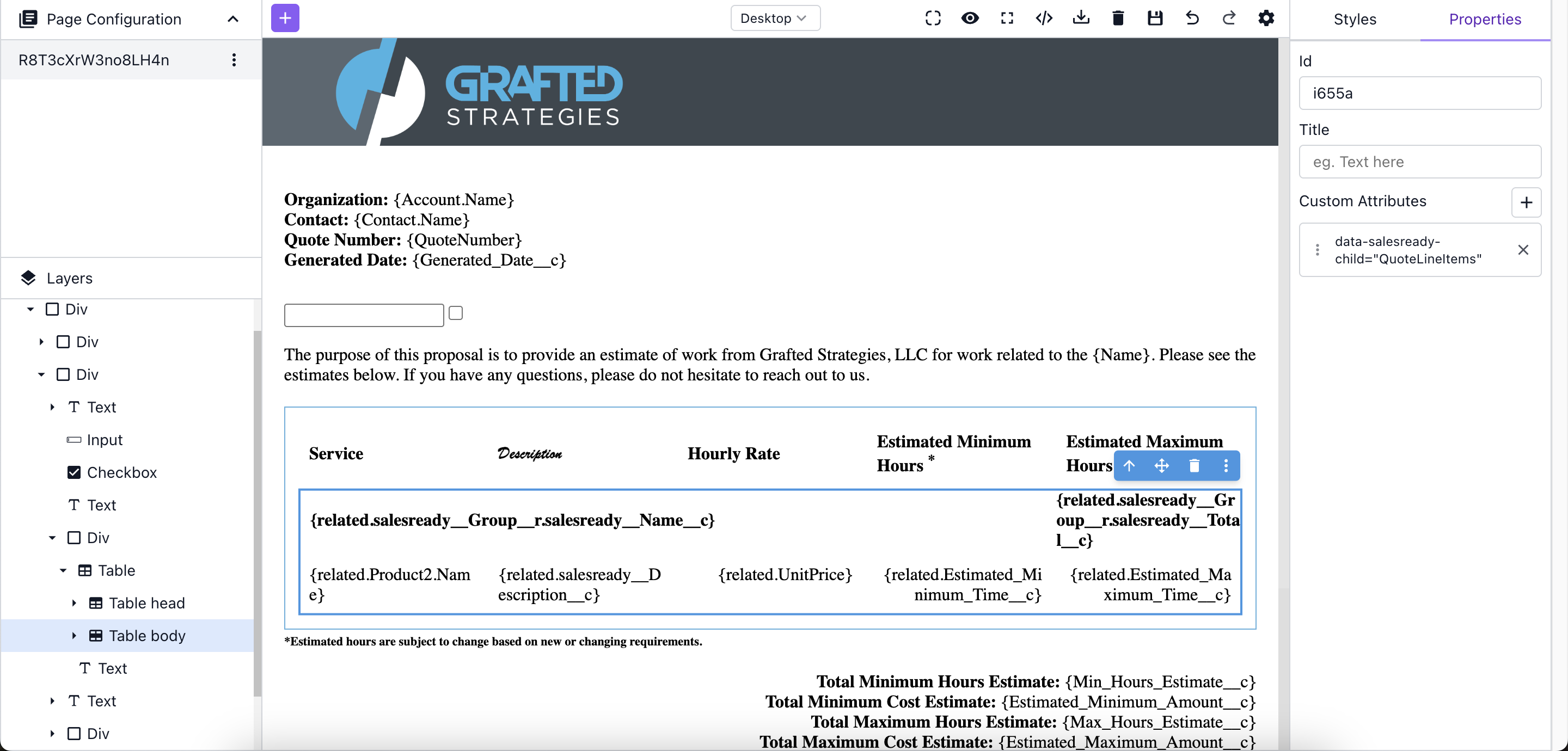Toggle the checkbox on the canvas

coord(455,313)
